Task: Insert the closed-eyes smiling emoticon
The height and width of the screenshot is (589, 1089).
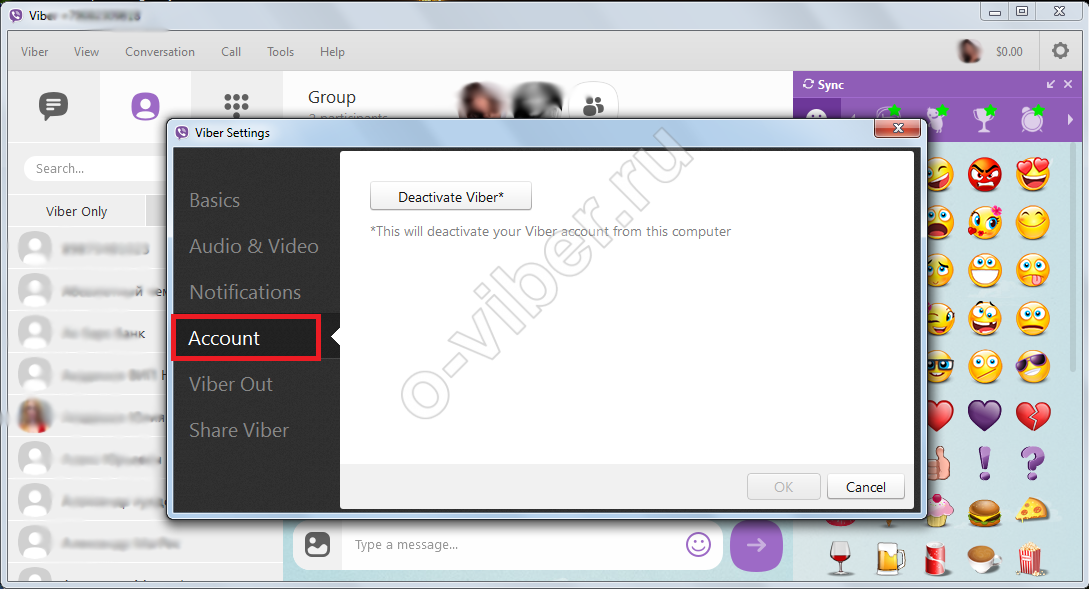Action: pyautogui.click(x=1033, y=222)
